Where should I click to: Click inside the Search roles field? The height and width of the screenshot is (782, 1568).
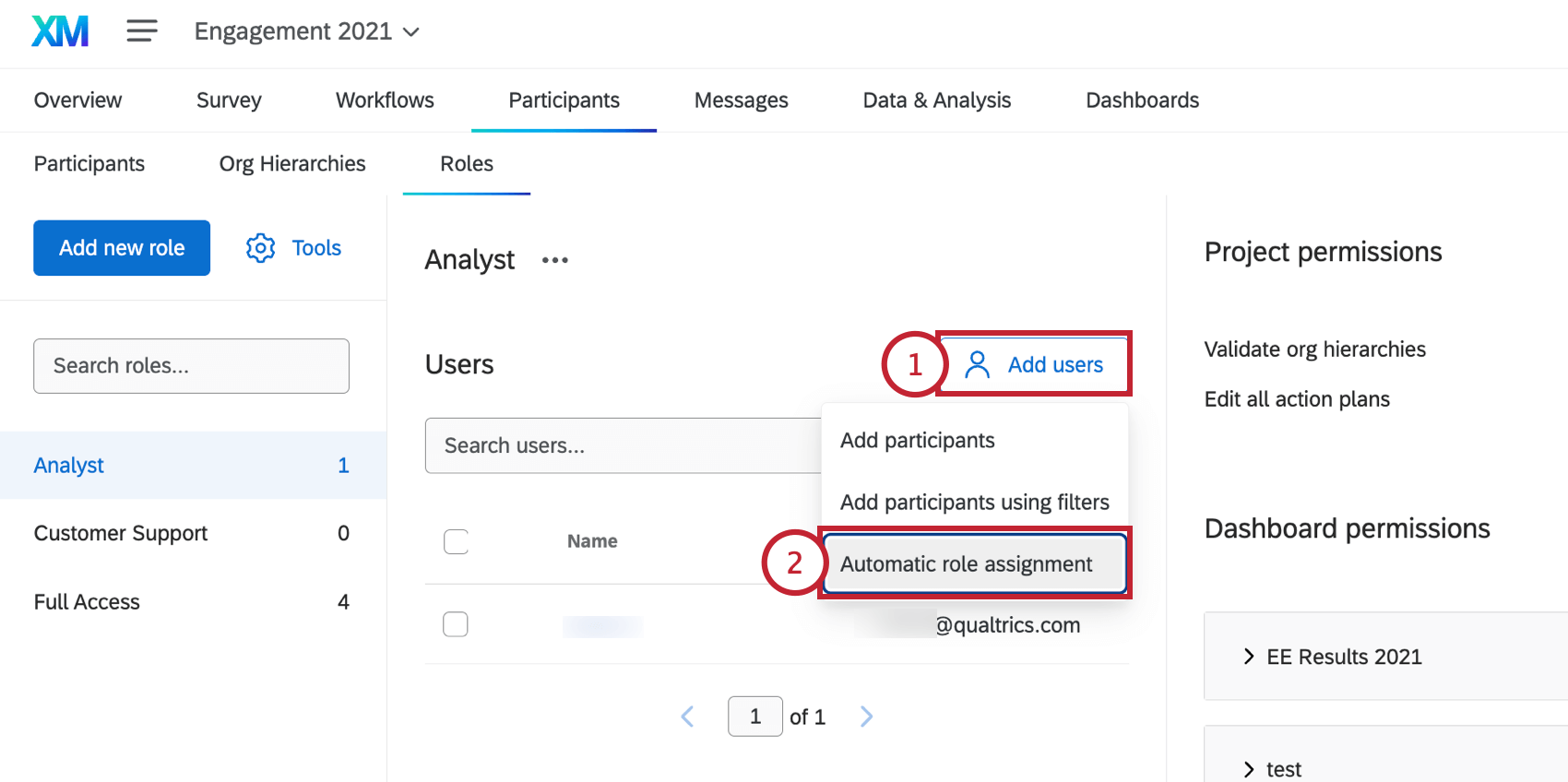(x=191, y=365)
